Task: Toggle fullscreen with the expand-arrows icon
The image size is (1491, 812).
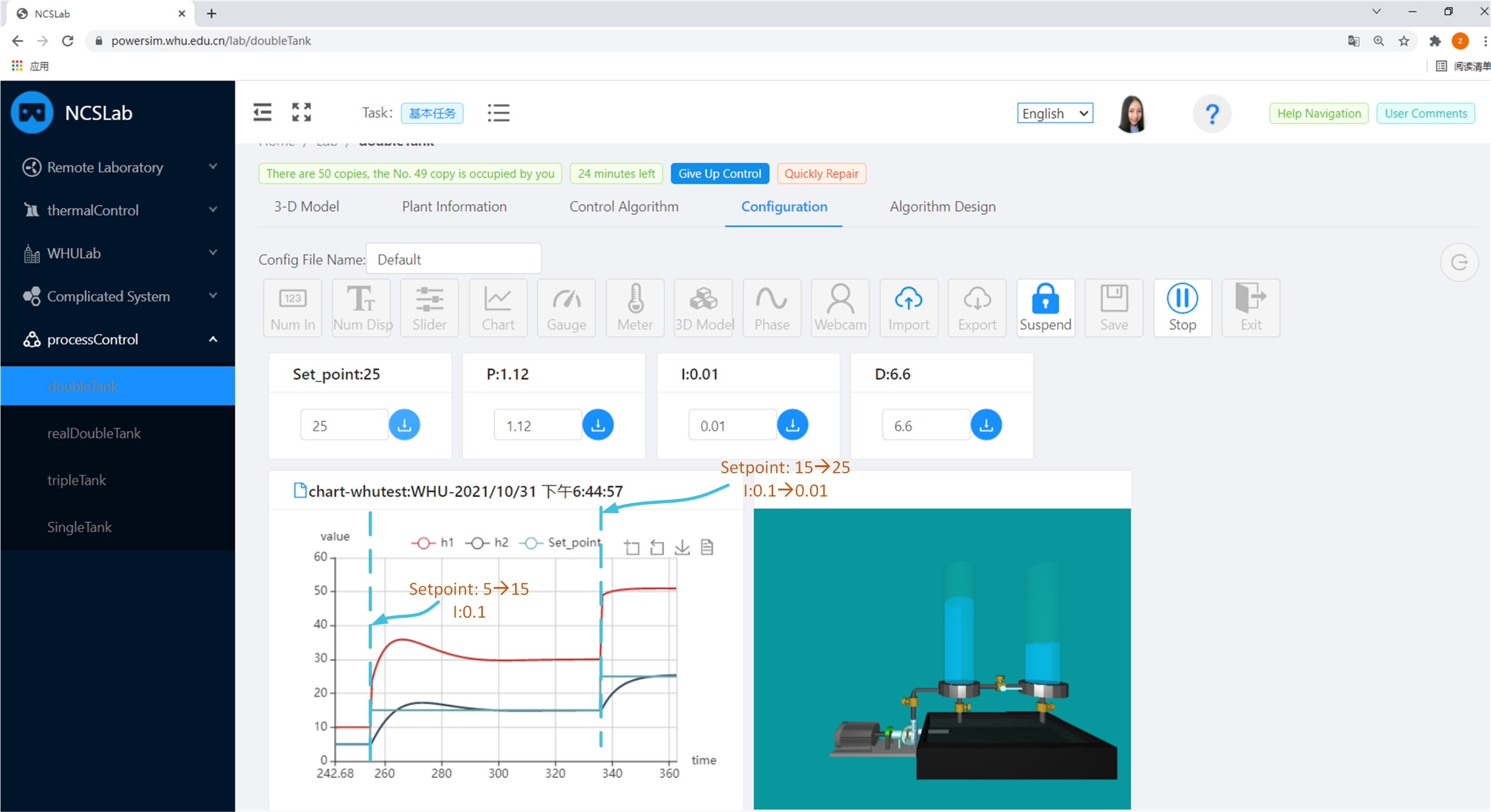Action: tap(301, 112)
